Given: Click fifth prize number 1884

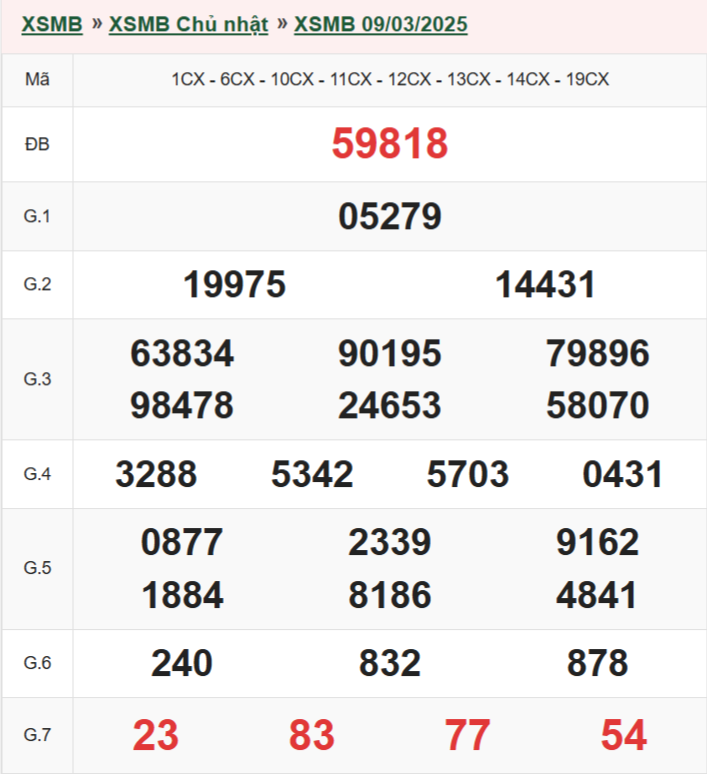Looking at the screenshot, I should pos(182,595).
